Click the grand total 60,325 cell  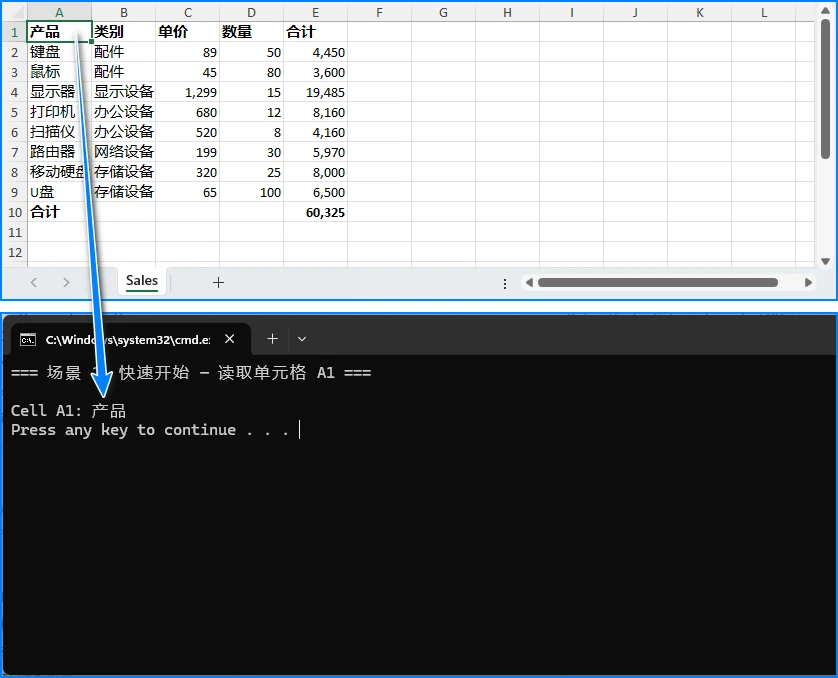(315, 212)
